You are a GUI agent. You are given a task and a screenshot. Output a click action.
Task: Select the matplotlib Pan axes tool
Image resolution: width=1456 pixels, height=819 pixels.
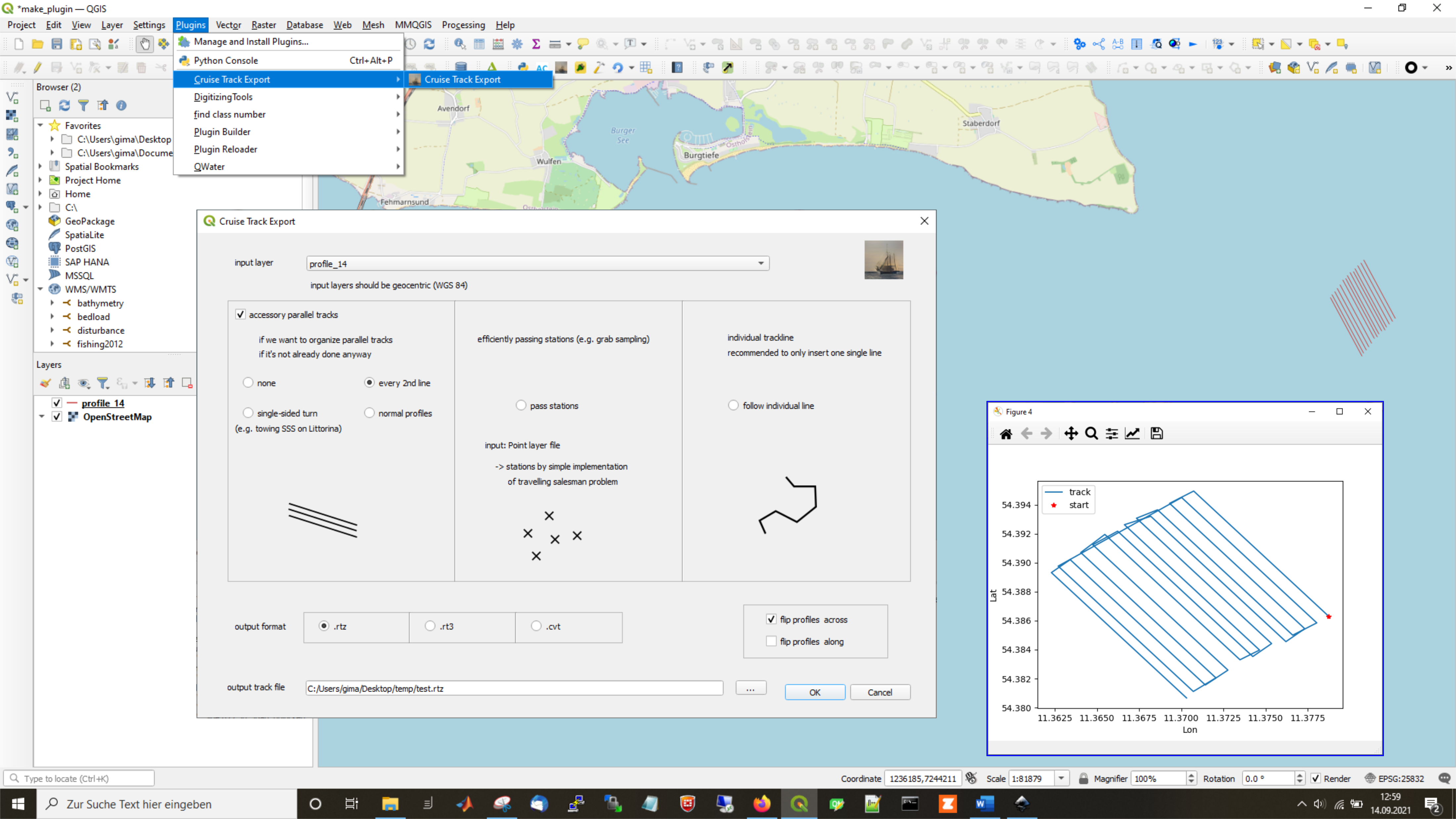(x=1071, y=433)
